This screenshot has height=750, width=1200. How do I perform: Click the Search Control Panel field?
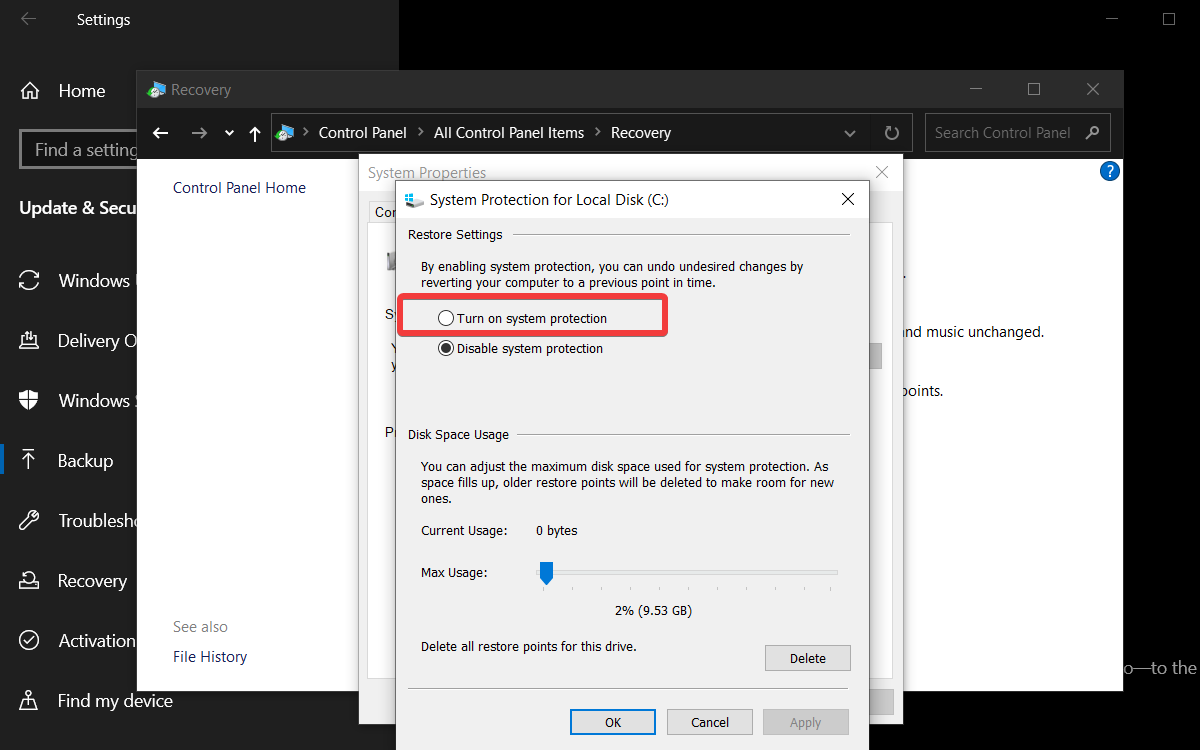click(1018, 133)
